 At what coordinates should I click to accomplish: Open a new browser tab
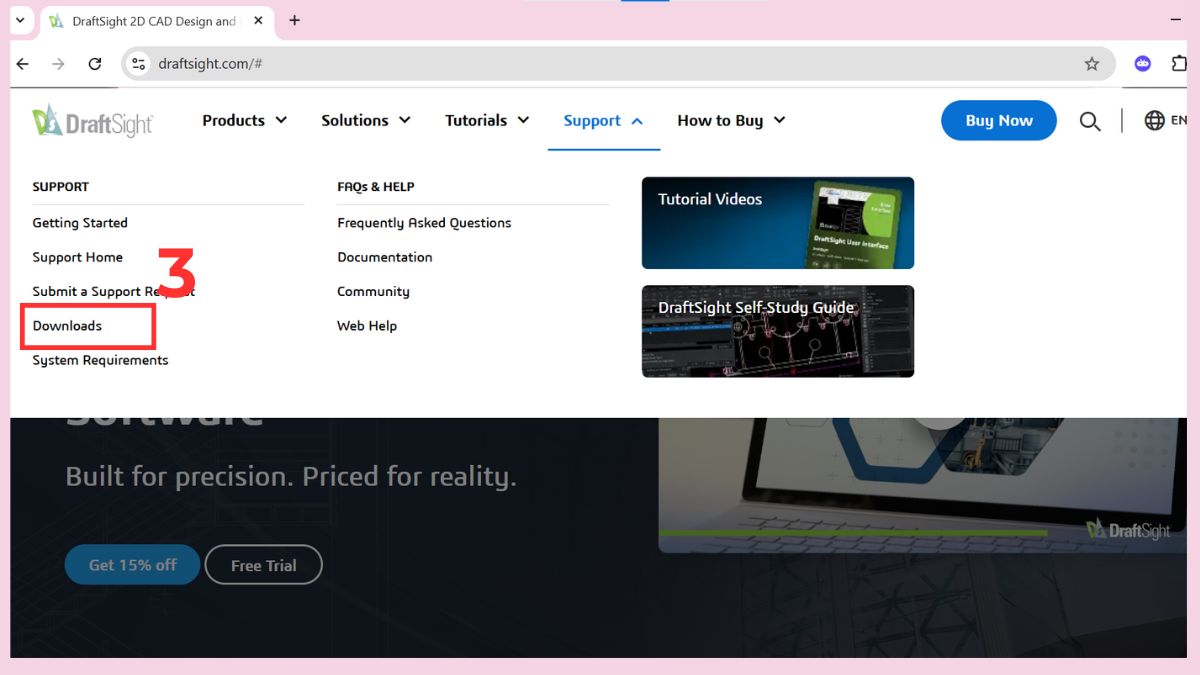click(294, 20)
